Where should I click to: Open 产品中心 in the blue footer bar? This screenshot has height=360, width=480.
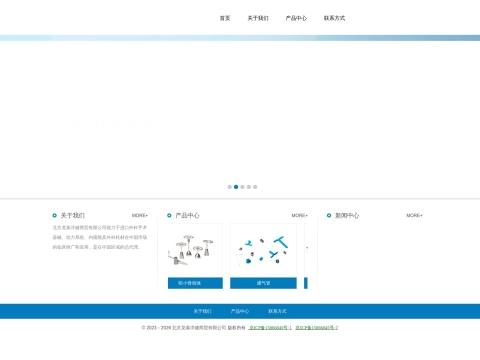pos(240,311)
